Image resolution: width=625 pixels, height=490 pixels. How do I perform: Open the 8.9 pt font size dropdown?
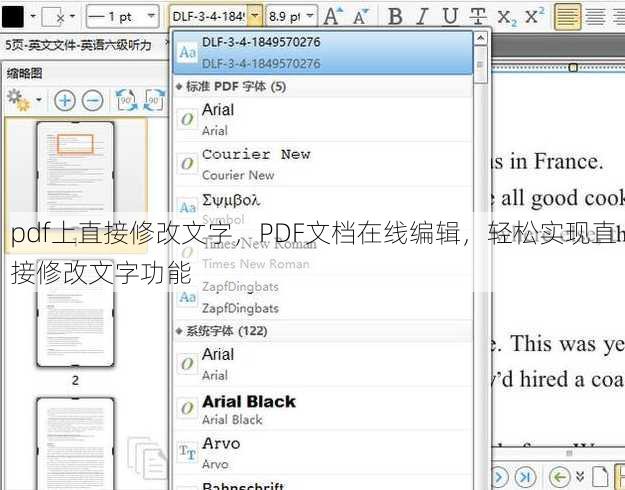coord(291,16)
